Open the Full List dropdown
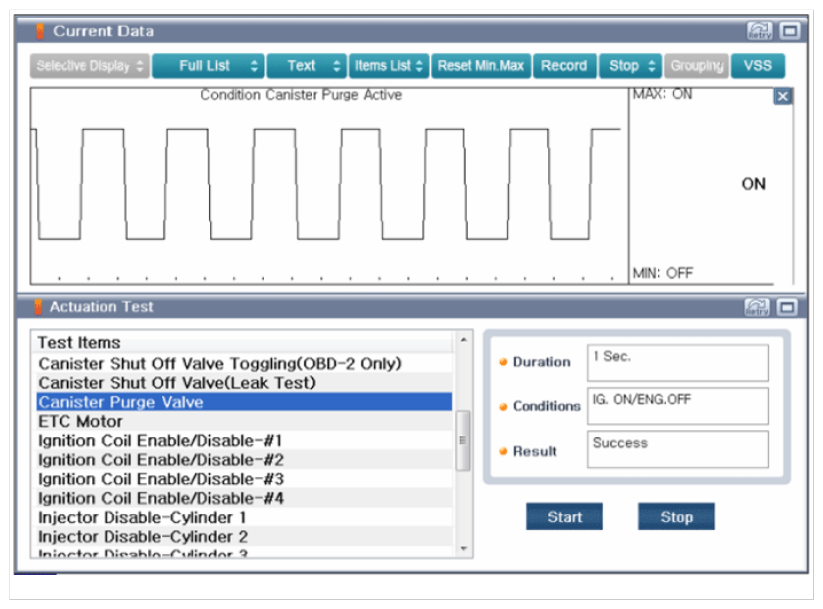The height and width of the screenshot is (609, 823). tap(208, 66)
